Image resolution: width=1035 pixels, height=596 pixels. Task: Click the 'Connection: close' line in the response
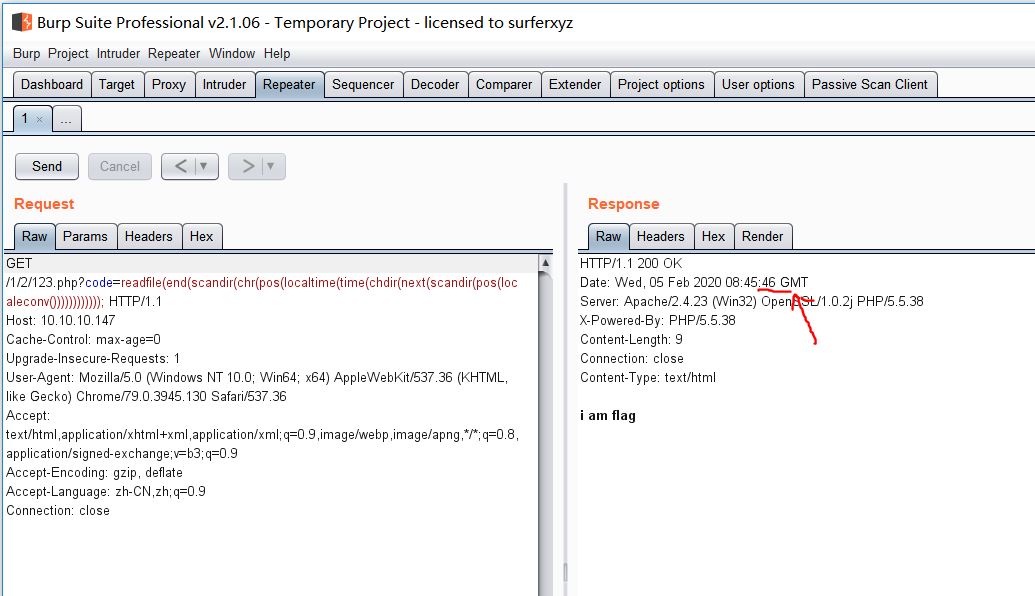point(632,358)
